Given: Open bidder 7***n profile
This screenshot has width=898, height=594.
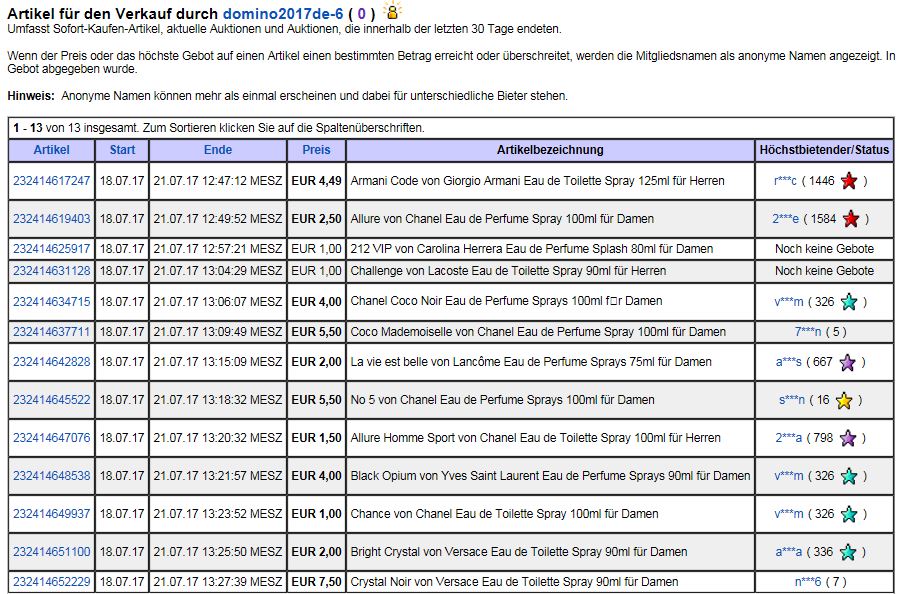Looking at the screenshot, I should pos(808,332).
